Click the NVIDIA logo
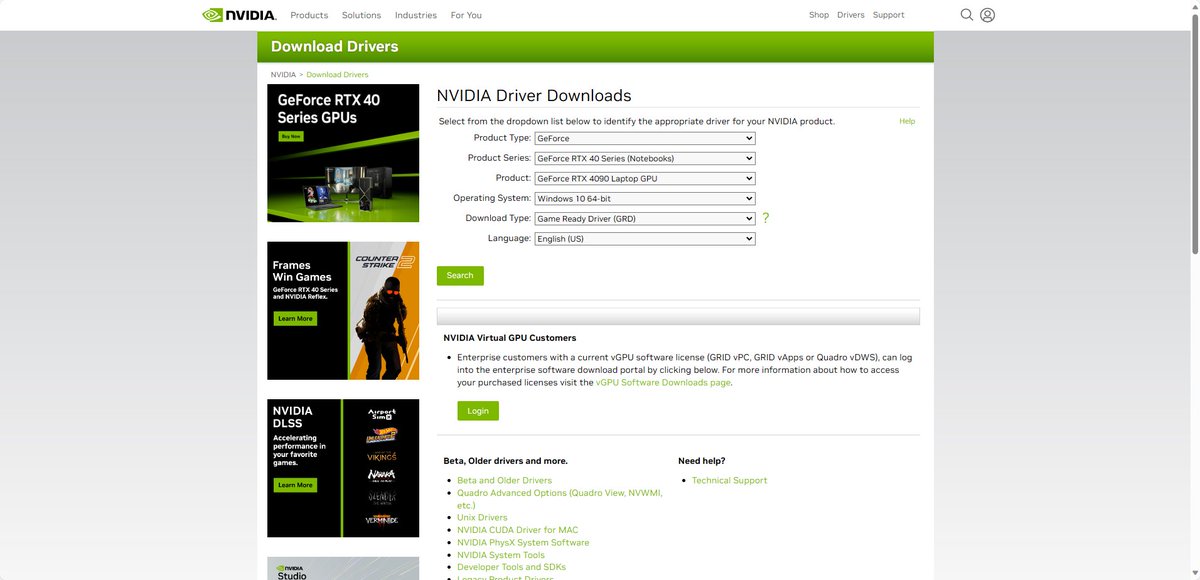Screen dimensions: 1200x580 point(240,15)
